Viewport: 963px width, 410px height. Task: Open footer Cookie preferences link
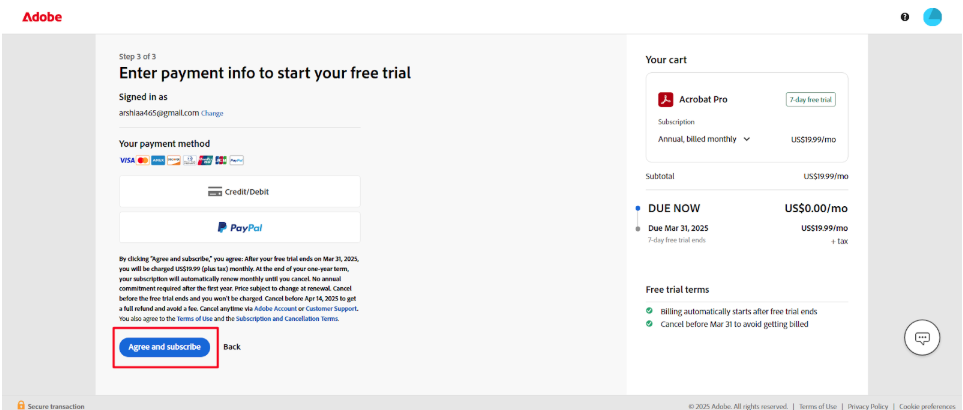[927, 406]
